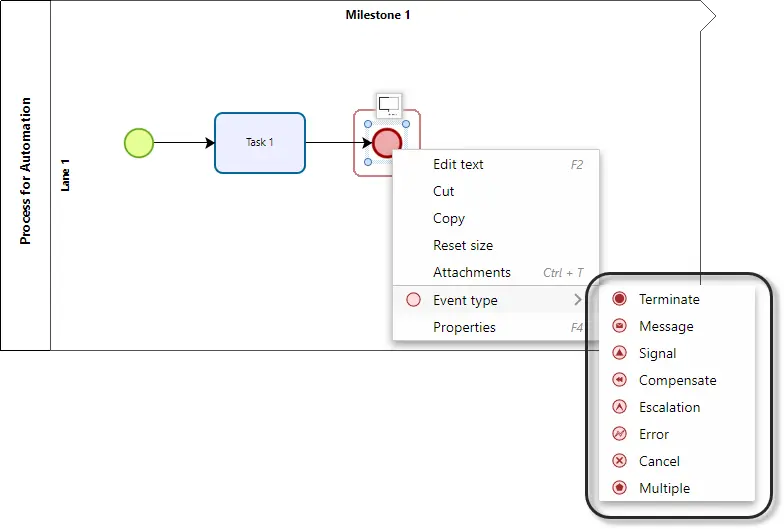This screenshot has width=784, height=529.
Task: Open the annotation attach icon above end event
Action: coord(389,106)
